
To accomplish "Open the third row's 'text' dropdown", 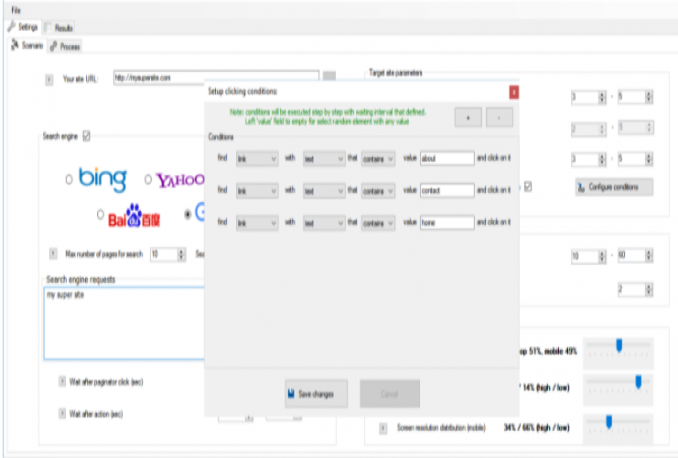I will click(x=323, y=222).
